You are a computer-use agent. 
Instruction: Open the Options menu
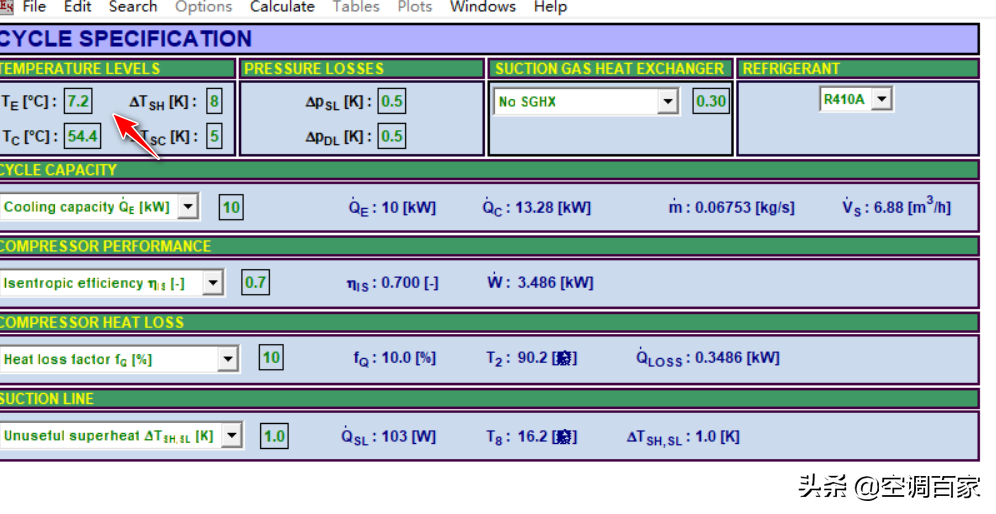204,7
